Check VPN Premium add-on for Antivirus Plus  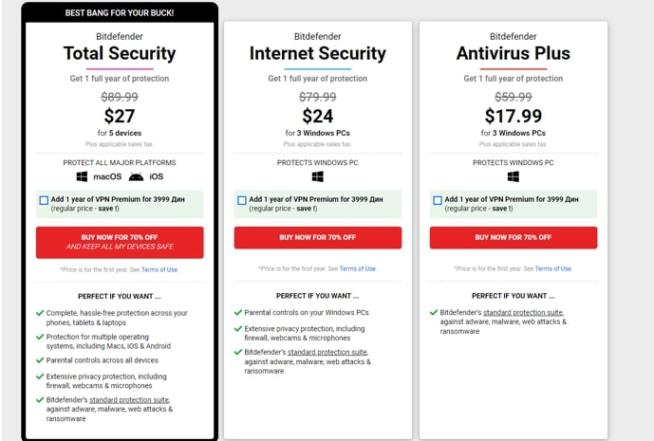[438, 200]
